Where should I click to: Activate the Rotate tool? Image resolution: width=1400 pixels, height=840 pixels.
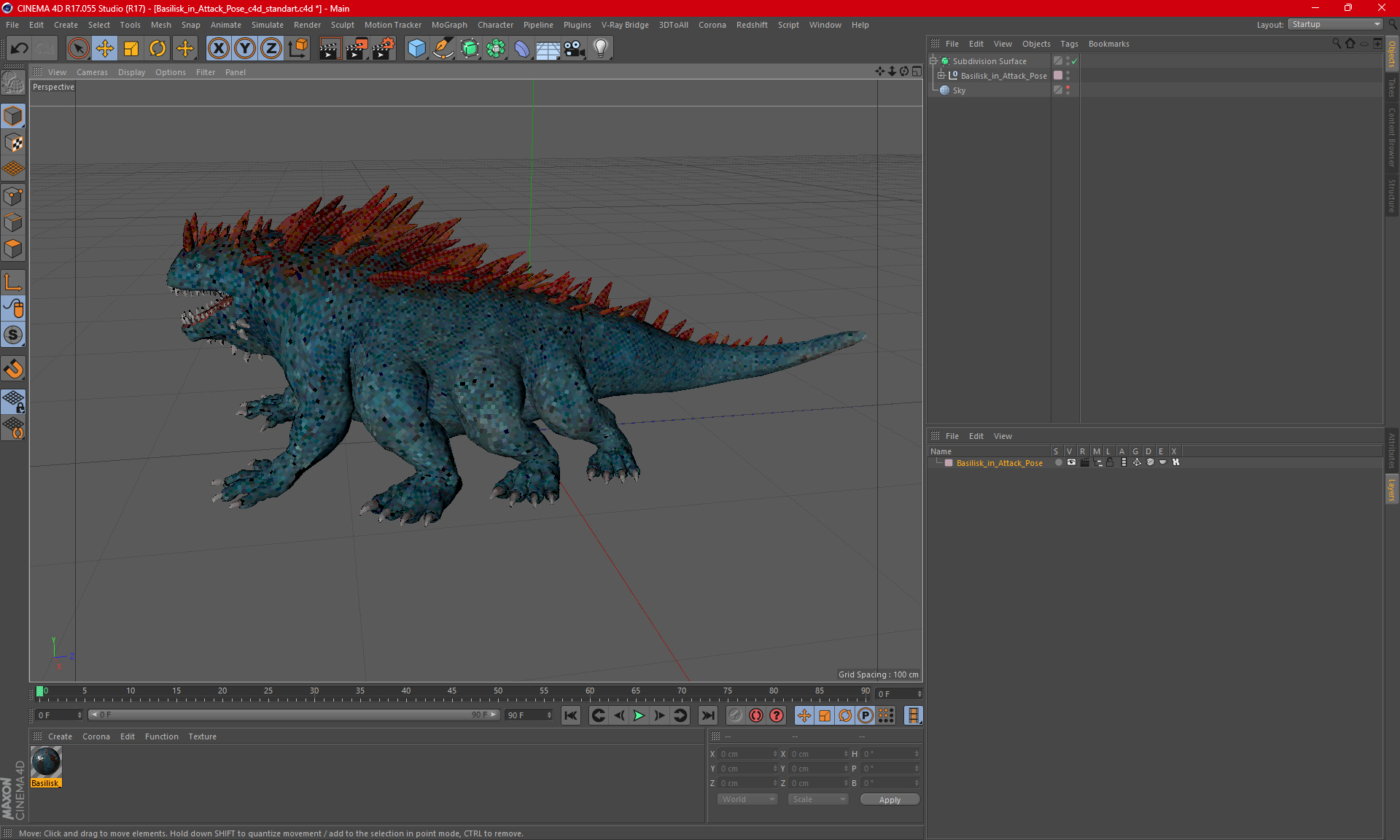pos(157,48)
